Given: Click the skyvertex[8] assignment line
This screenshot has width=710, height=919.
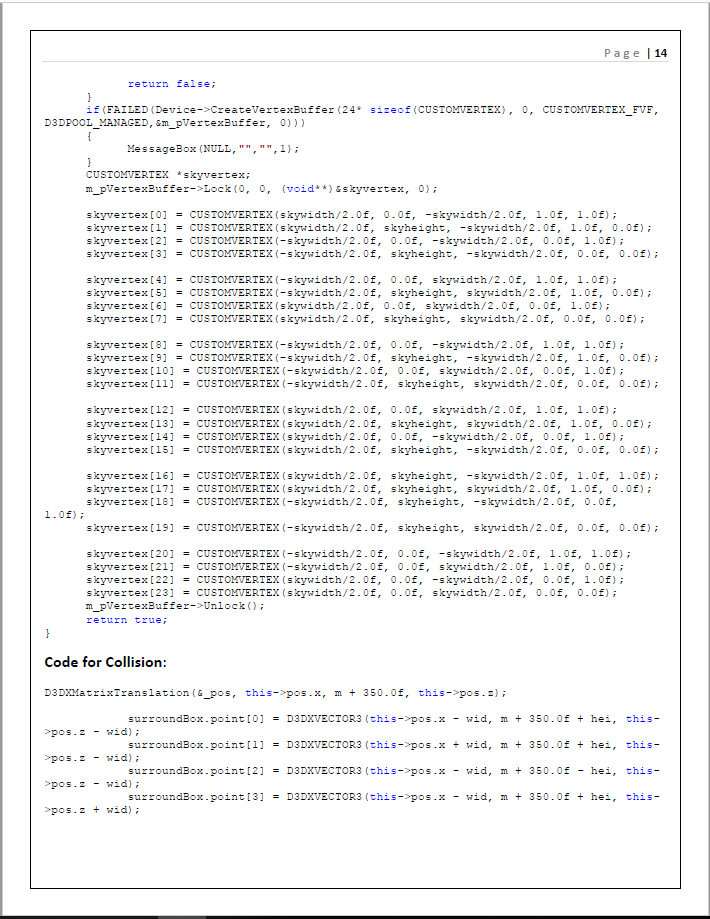Looking at the screenshot, I should [355, 345].
